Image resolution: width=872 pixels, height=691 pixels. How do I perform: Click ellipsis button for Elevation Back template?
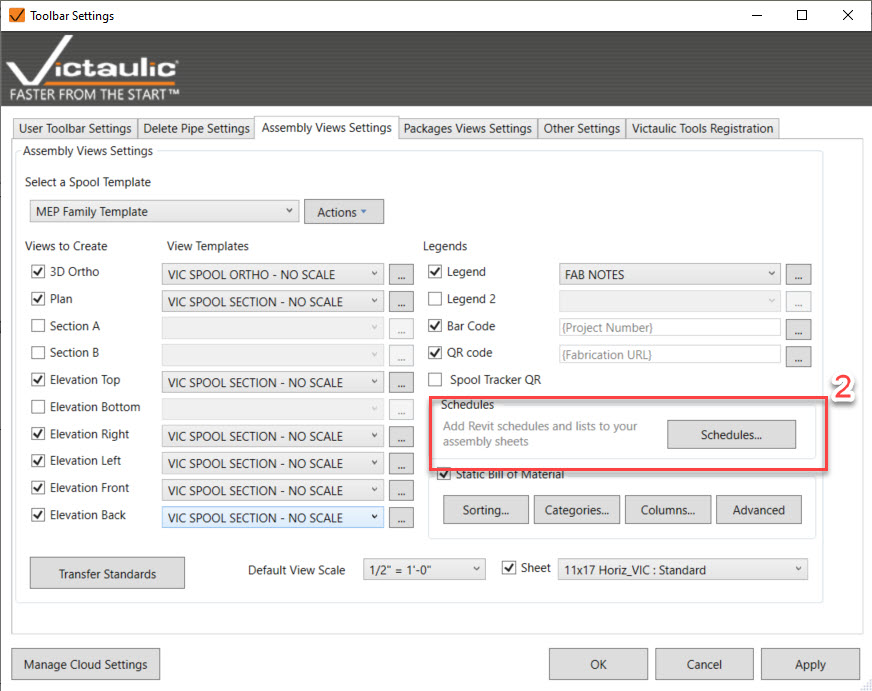pos(400,518)
